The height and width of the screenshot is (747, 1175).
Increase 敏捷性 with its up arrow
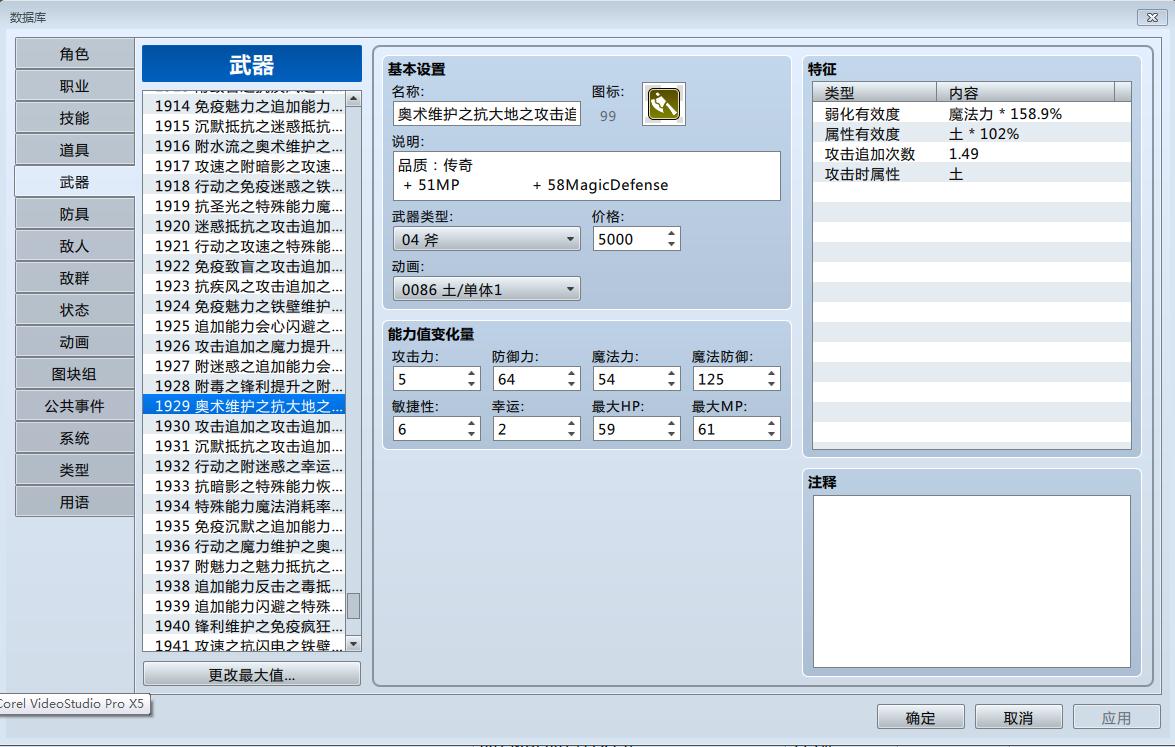[471, 424]
